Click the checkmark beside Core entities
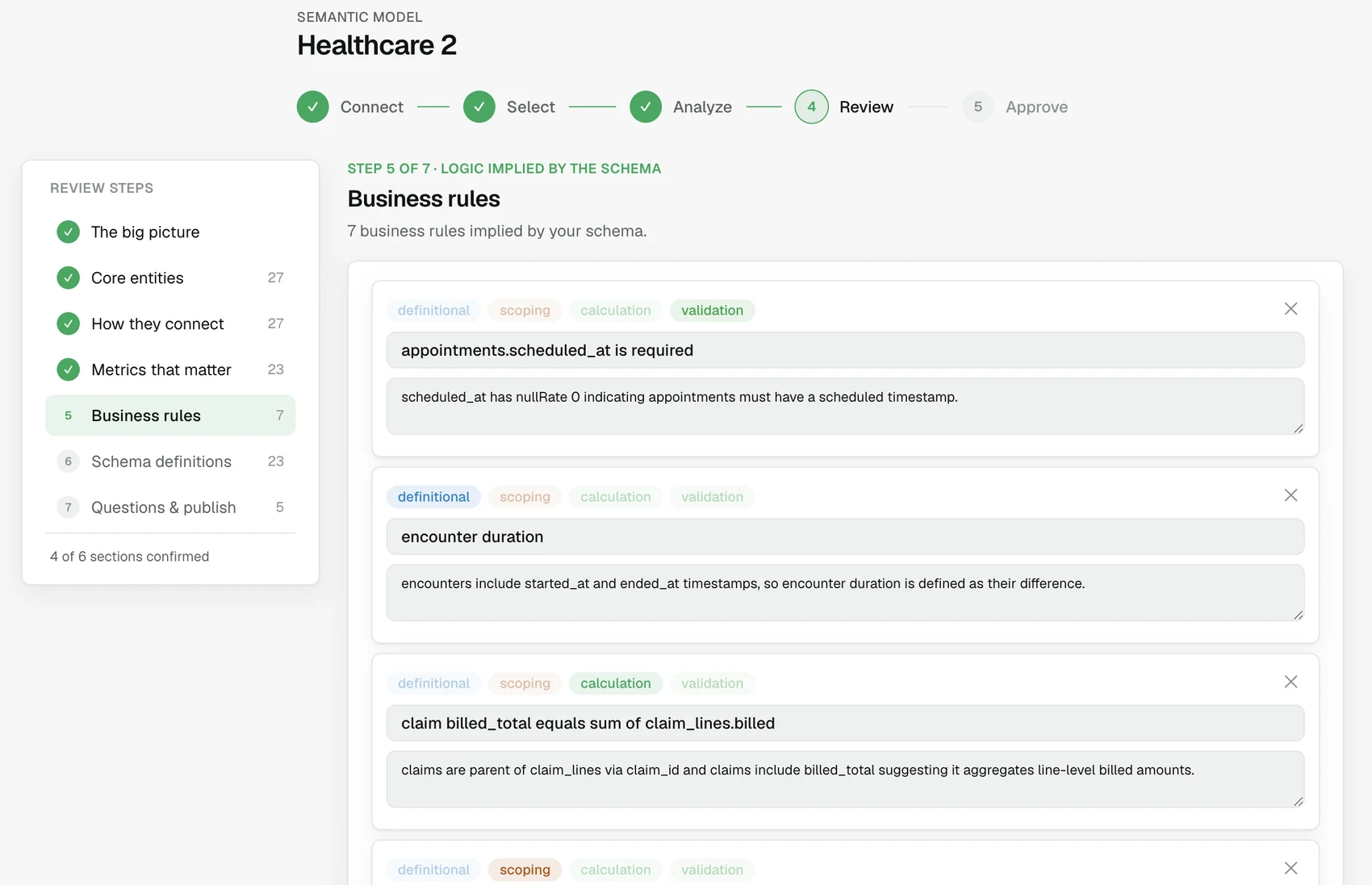The image size is (1372, 885). (68, 278)
